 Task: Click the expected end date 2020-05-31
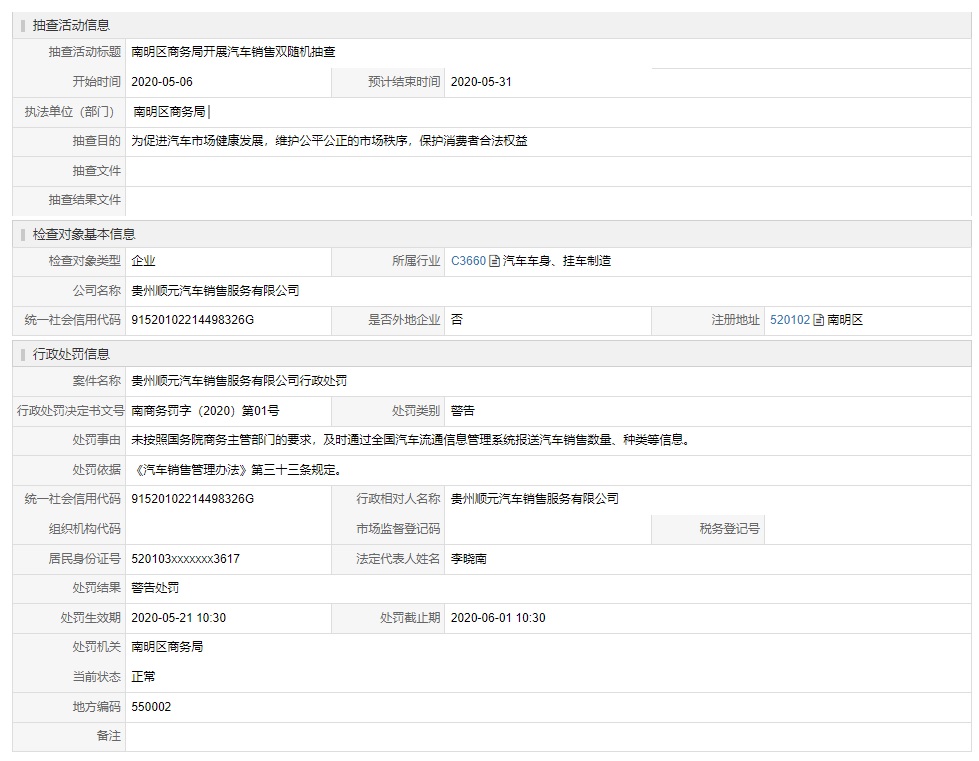[481, 82]
